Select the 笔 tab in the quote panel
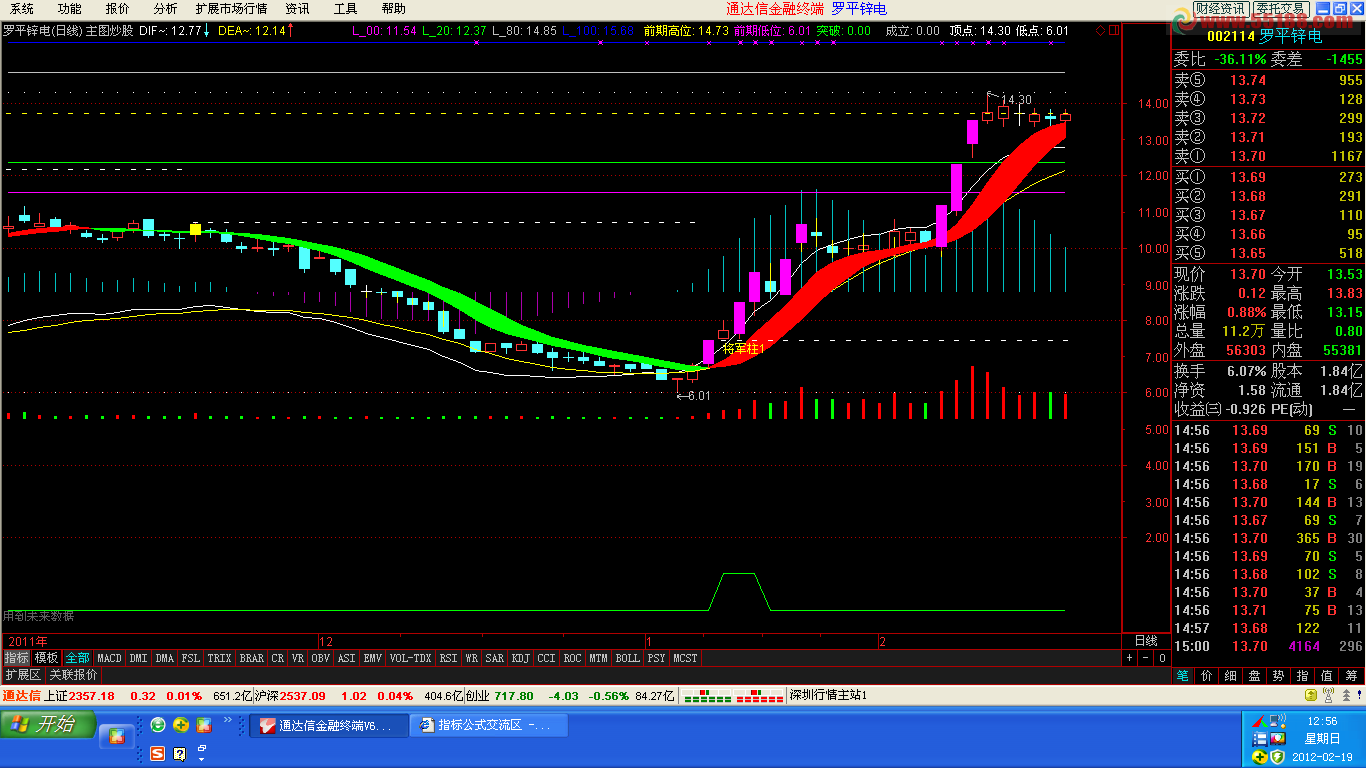1366x768 pixels. 1183,676
